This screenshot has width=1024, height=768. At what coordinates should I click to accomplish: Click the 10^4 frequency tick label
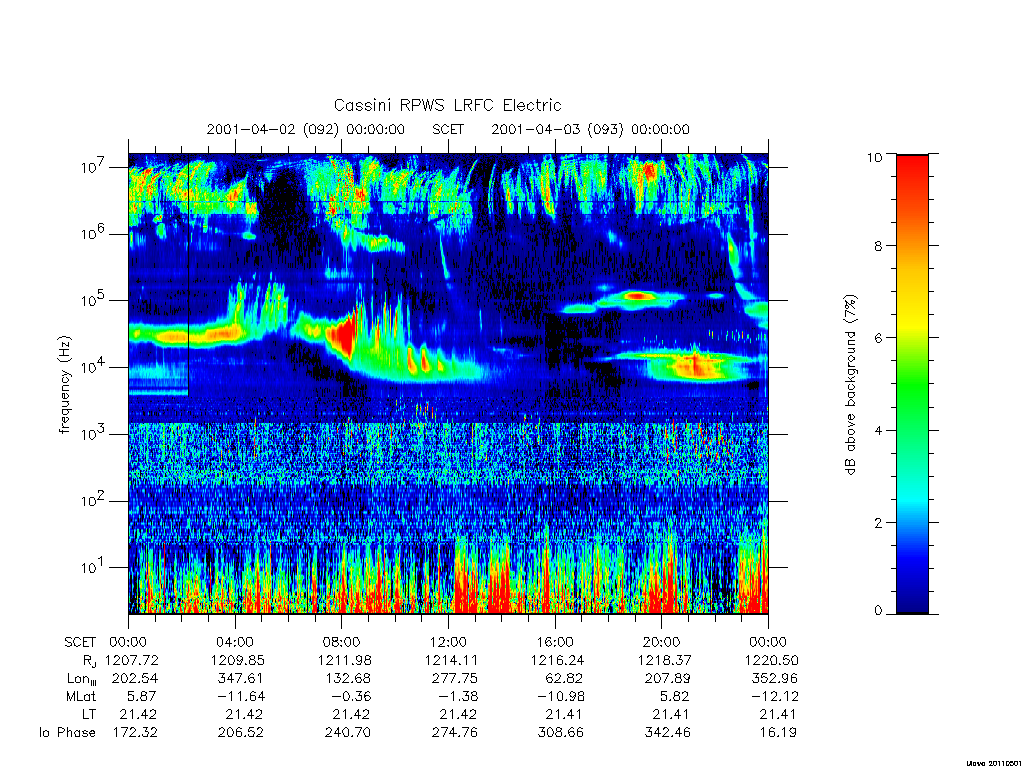(95, 366)
